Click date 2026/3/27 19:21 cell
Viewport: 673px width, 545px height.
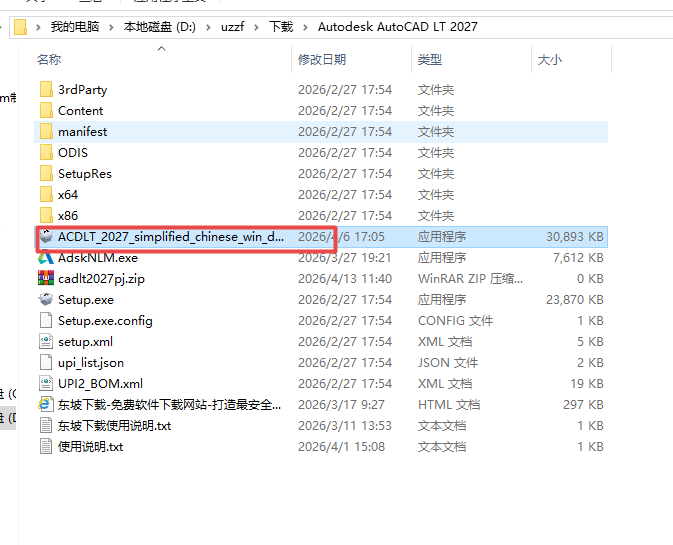pos(345,258)
